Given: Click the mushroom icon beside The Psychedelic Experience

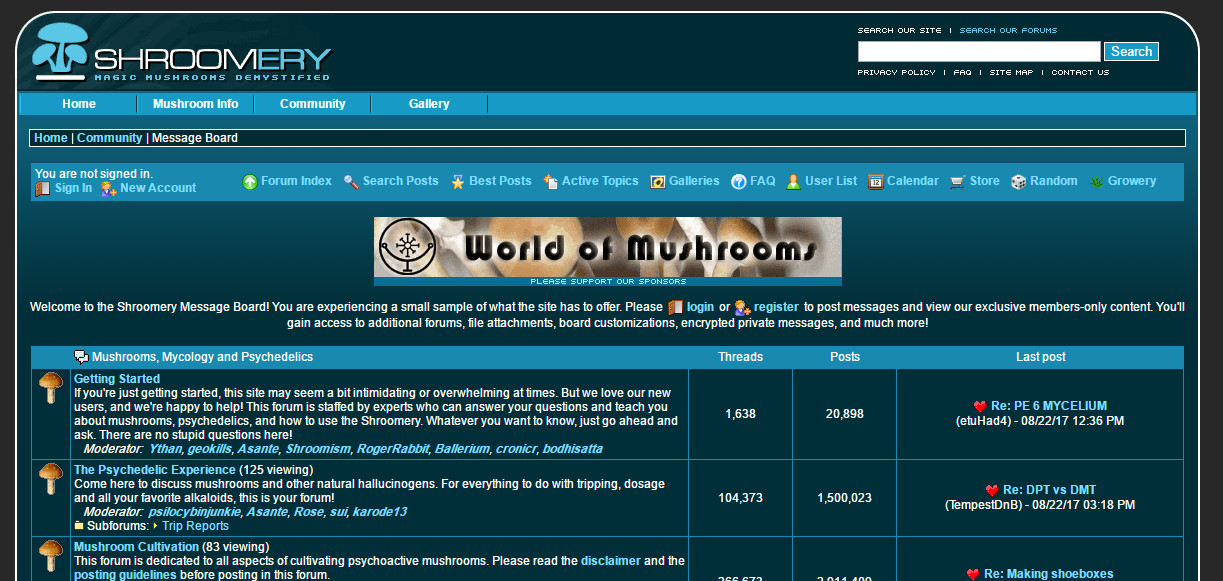Looking at the screenshot, I should (x=50, y=479).
